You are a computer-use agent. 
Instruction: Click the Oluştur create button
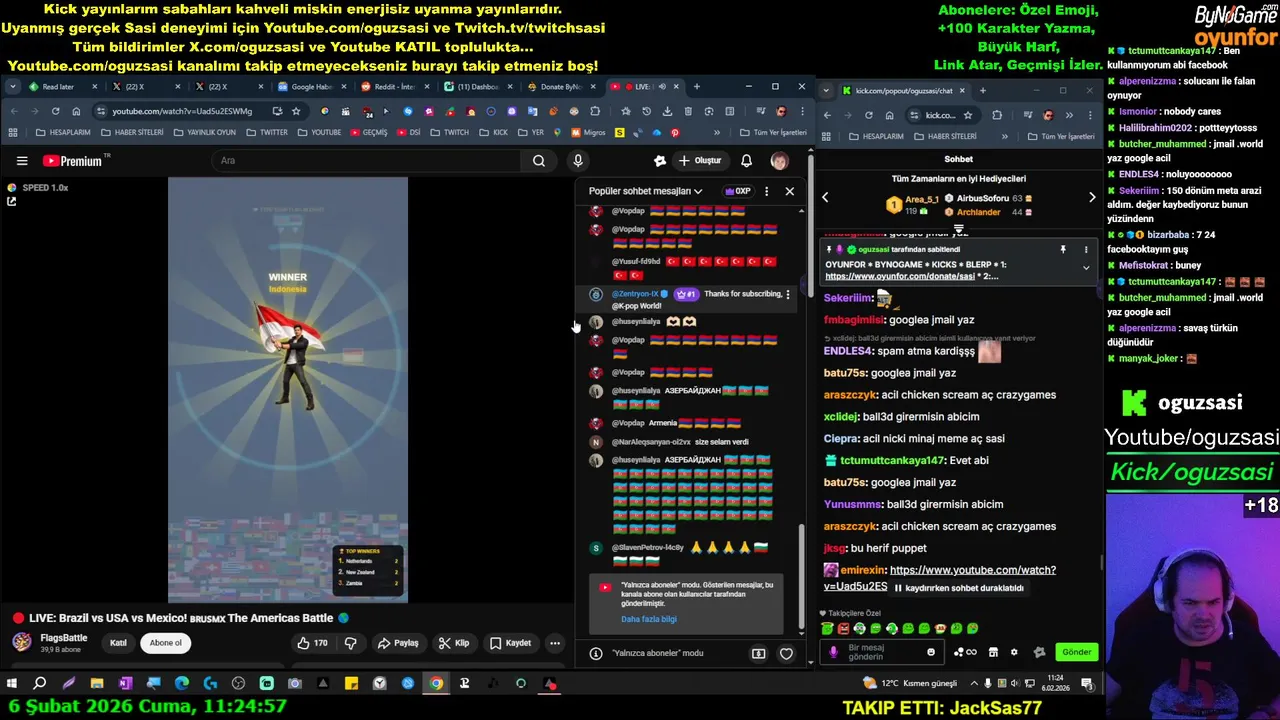tap(700, 161)
